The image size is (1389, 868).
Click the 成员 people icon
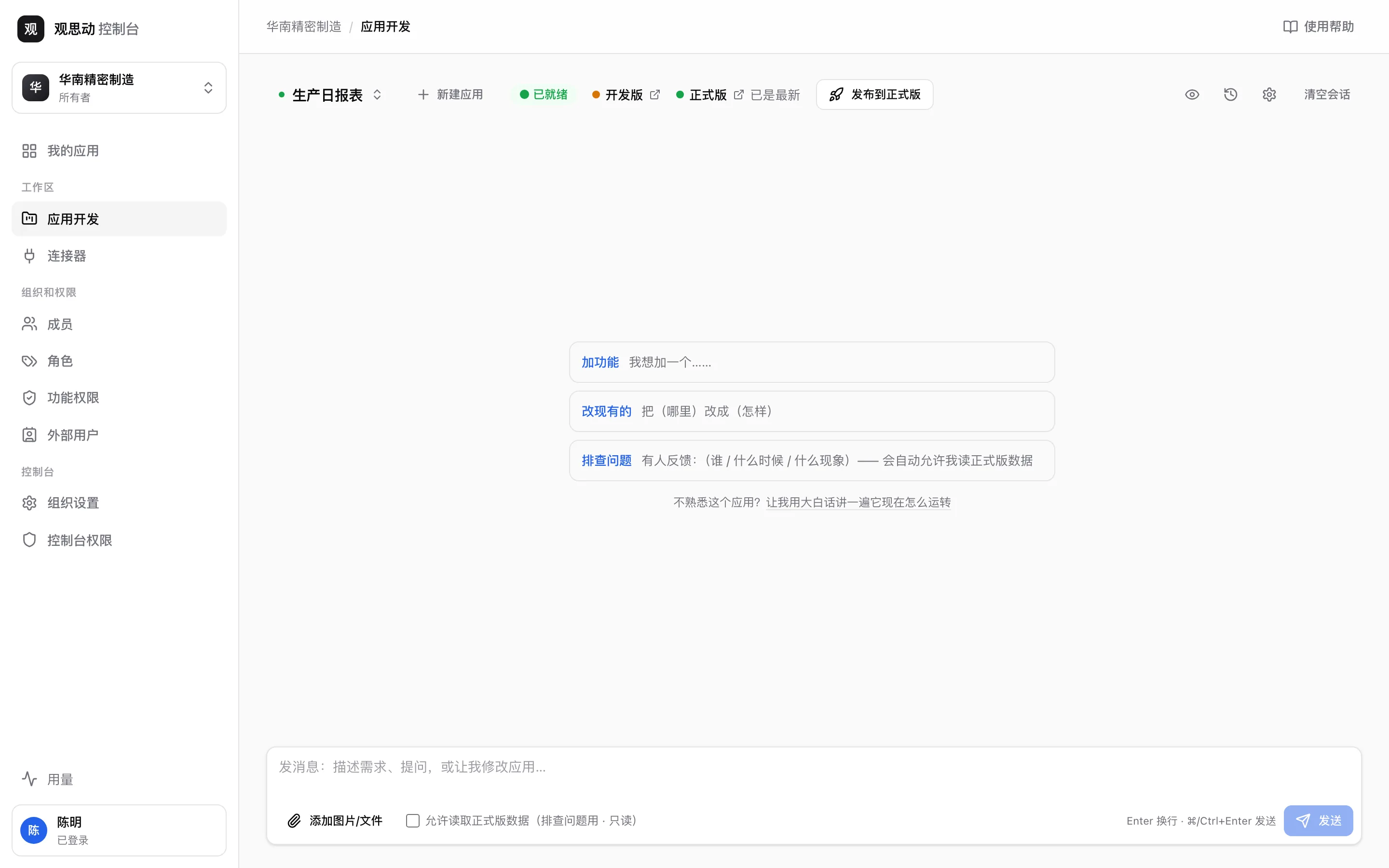(29, 325)
